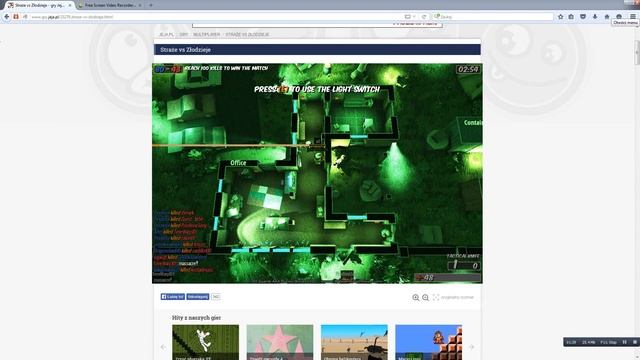Click the 'Hity z naszych gier' heading
640x360 pixels.
(196, 318)
